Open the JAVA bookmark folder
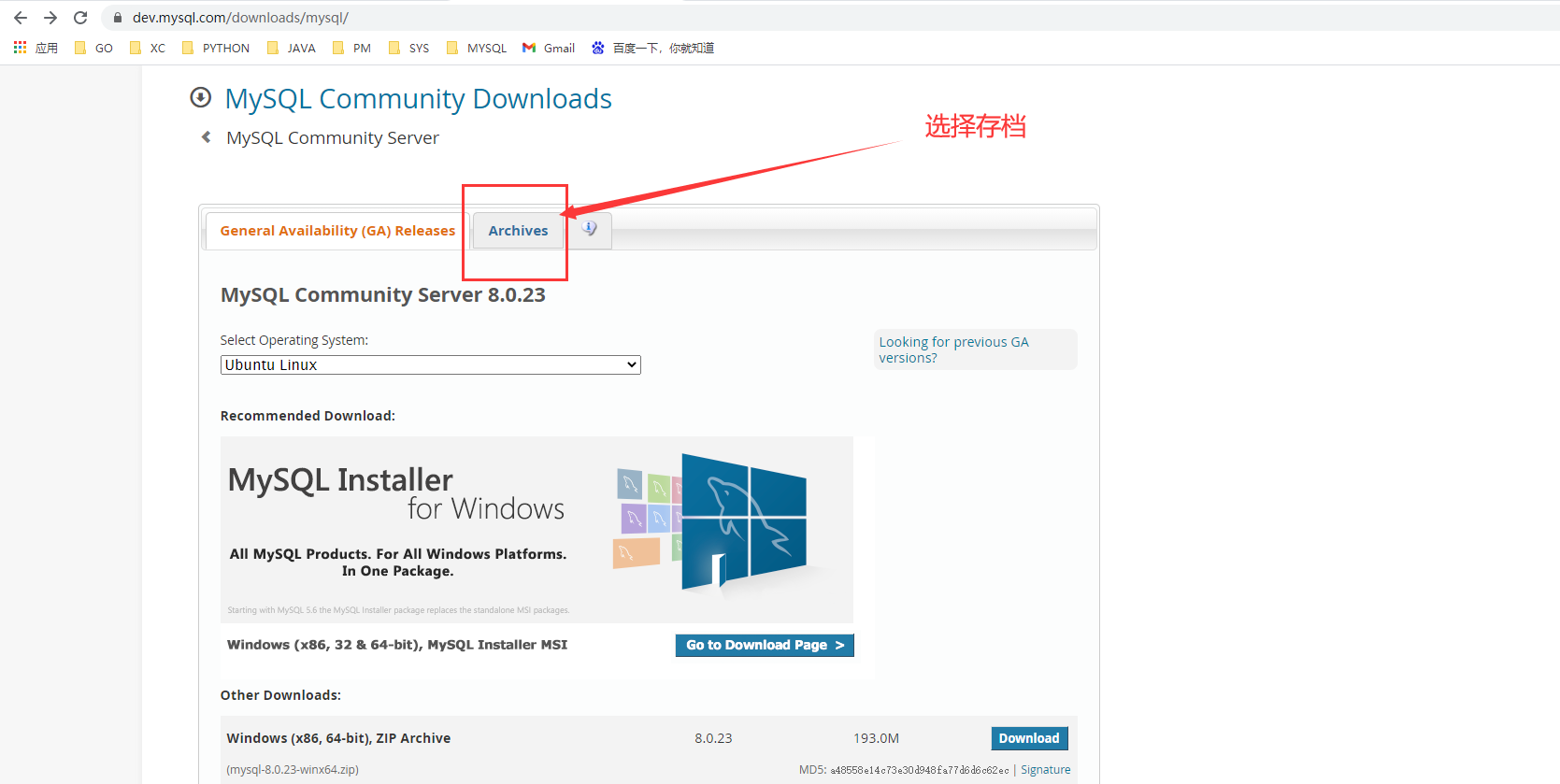 292,48
